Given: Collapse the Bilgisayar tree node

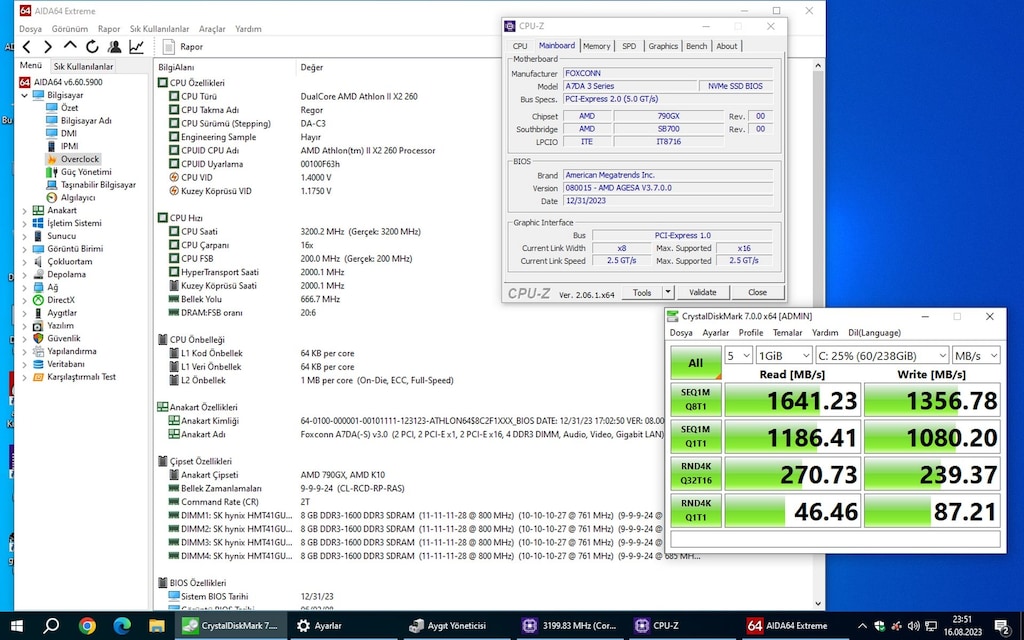Looking at the screenshot, I should click(x=25, y=95).
